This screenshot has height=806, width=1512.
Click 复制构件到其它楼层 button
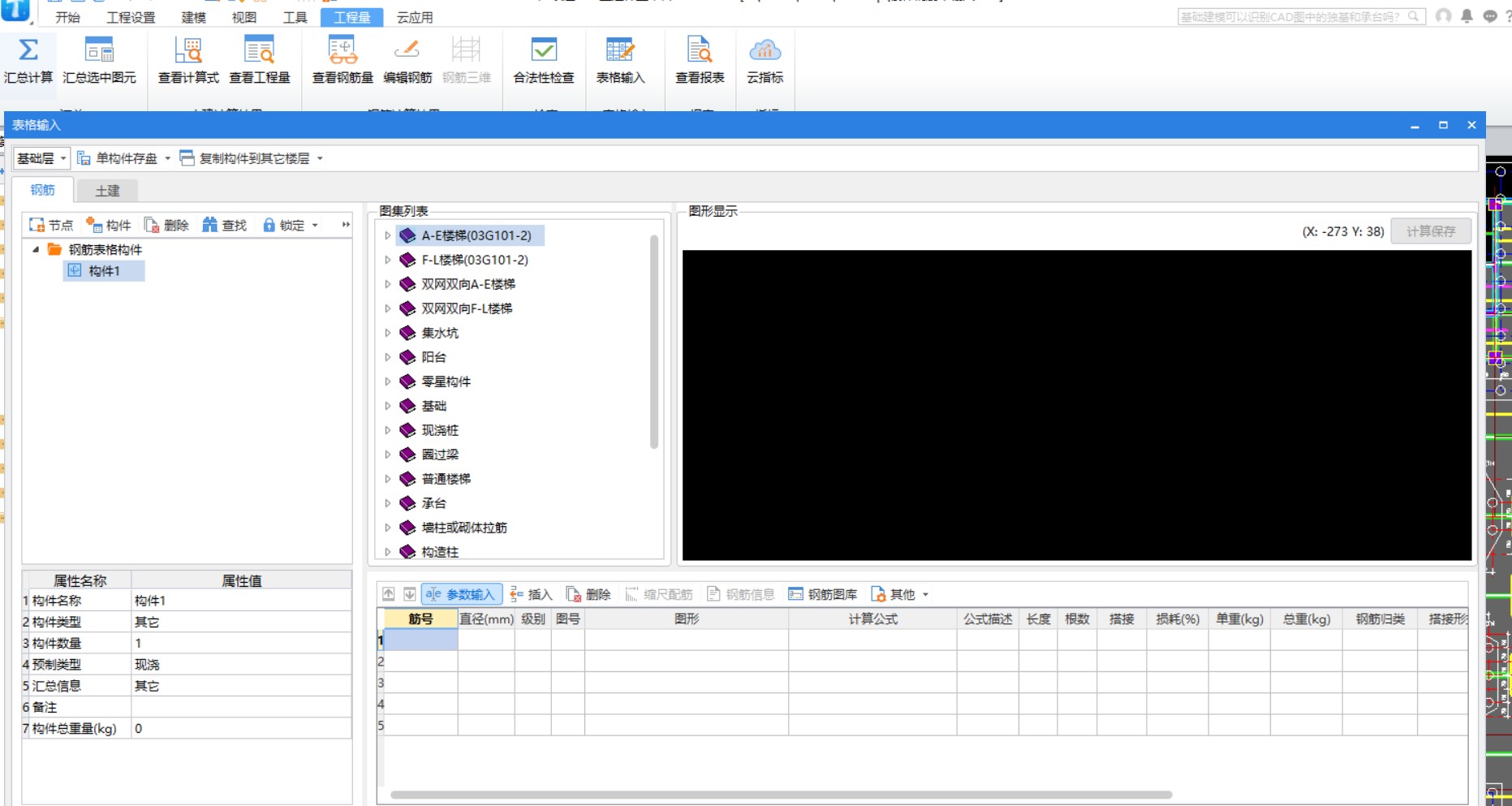(x=245, y=158)
